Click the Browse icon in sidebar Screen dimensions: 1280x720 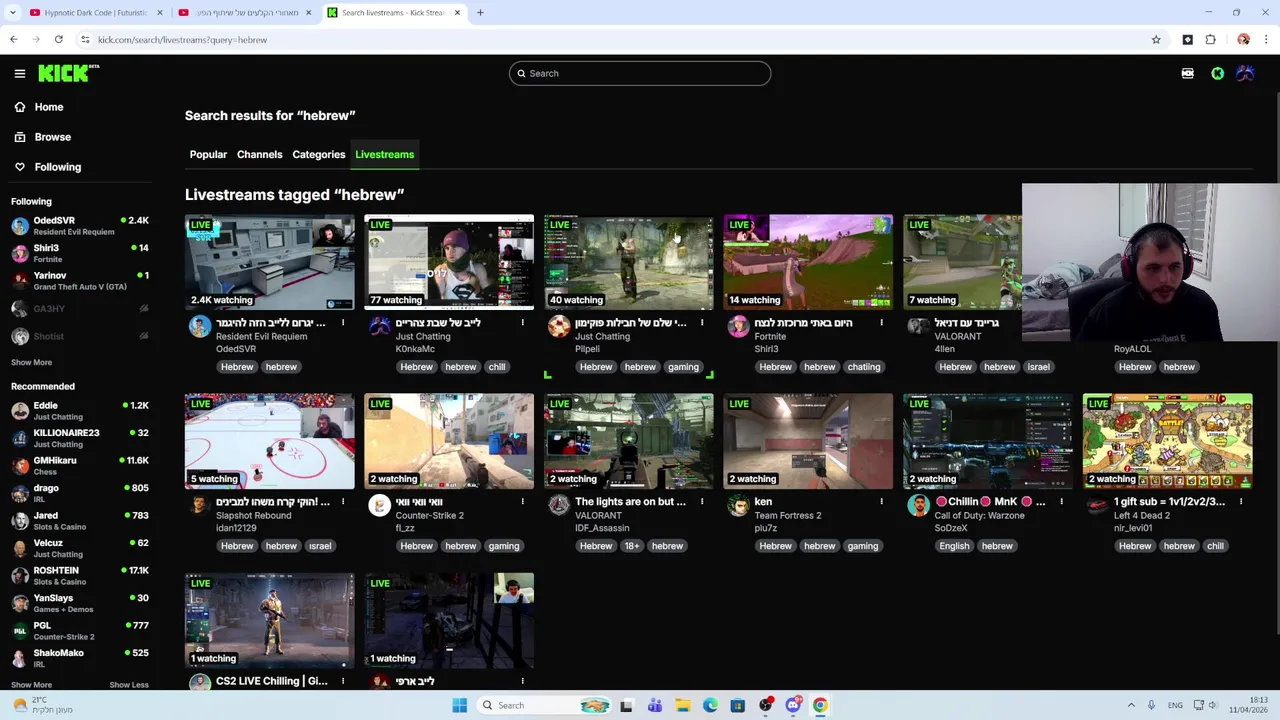pyautogui.click(x=20, y=137)
